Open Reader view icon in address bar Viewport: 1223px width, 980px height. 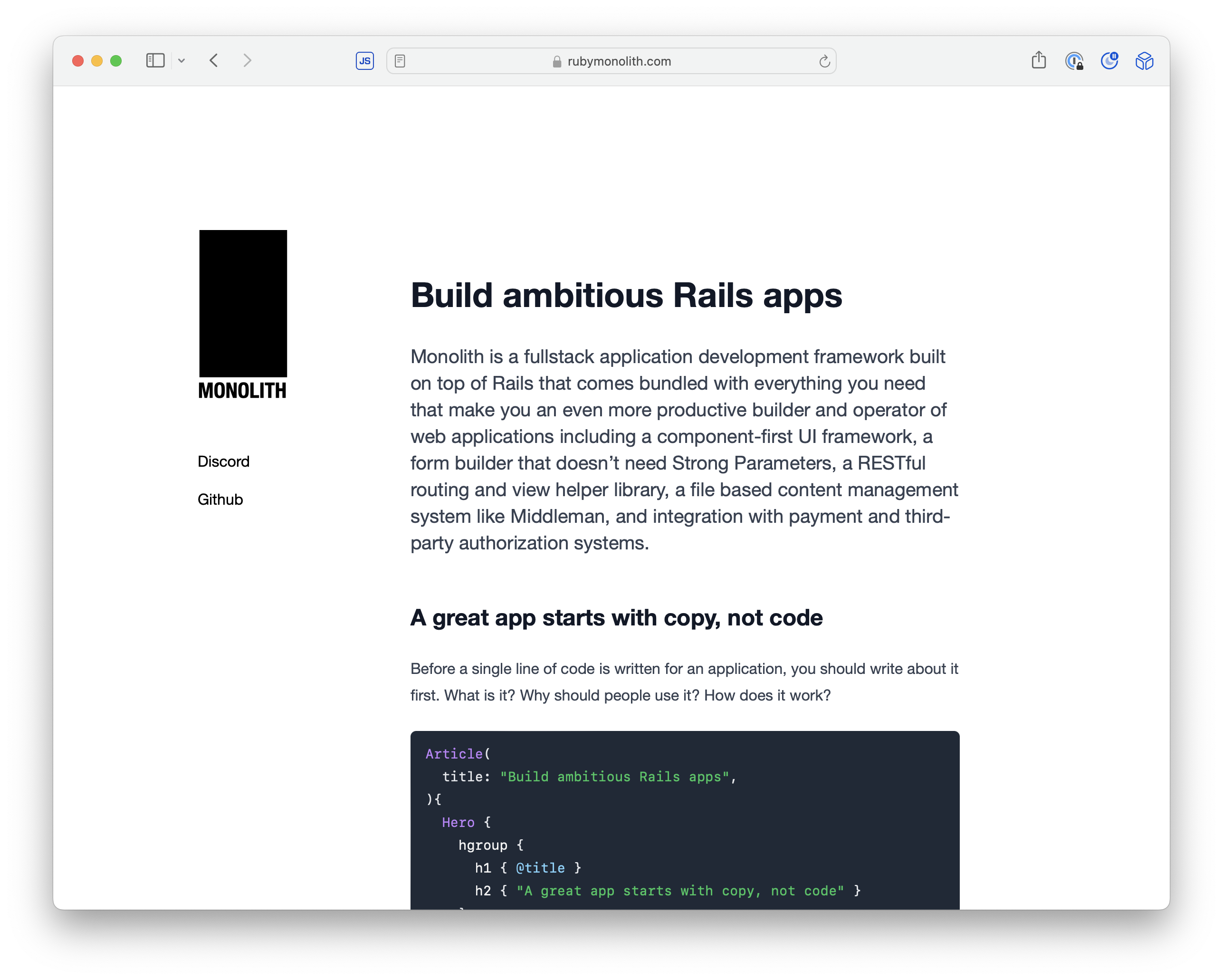pyautogui.click(x=400, y=61)
